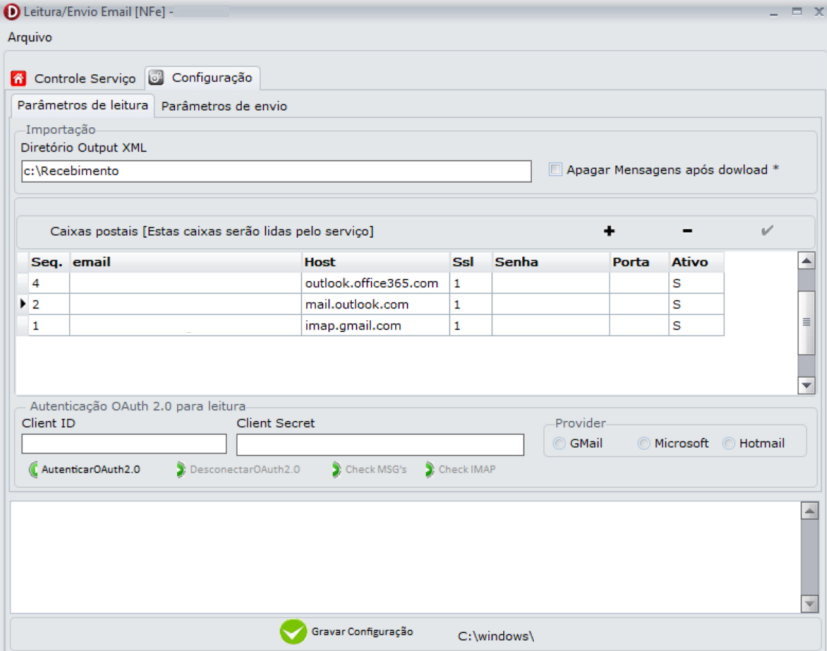Click the empty log text area

tap(405, 557)
